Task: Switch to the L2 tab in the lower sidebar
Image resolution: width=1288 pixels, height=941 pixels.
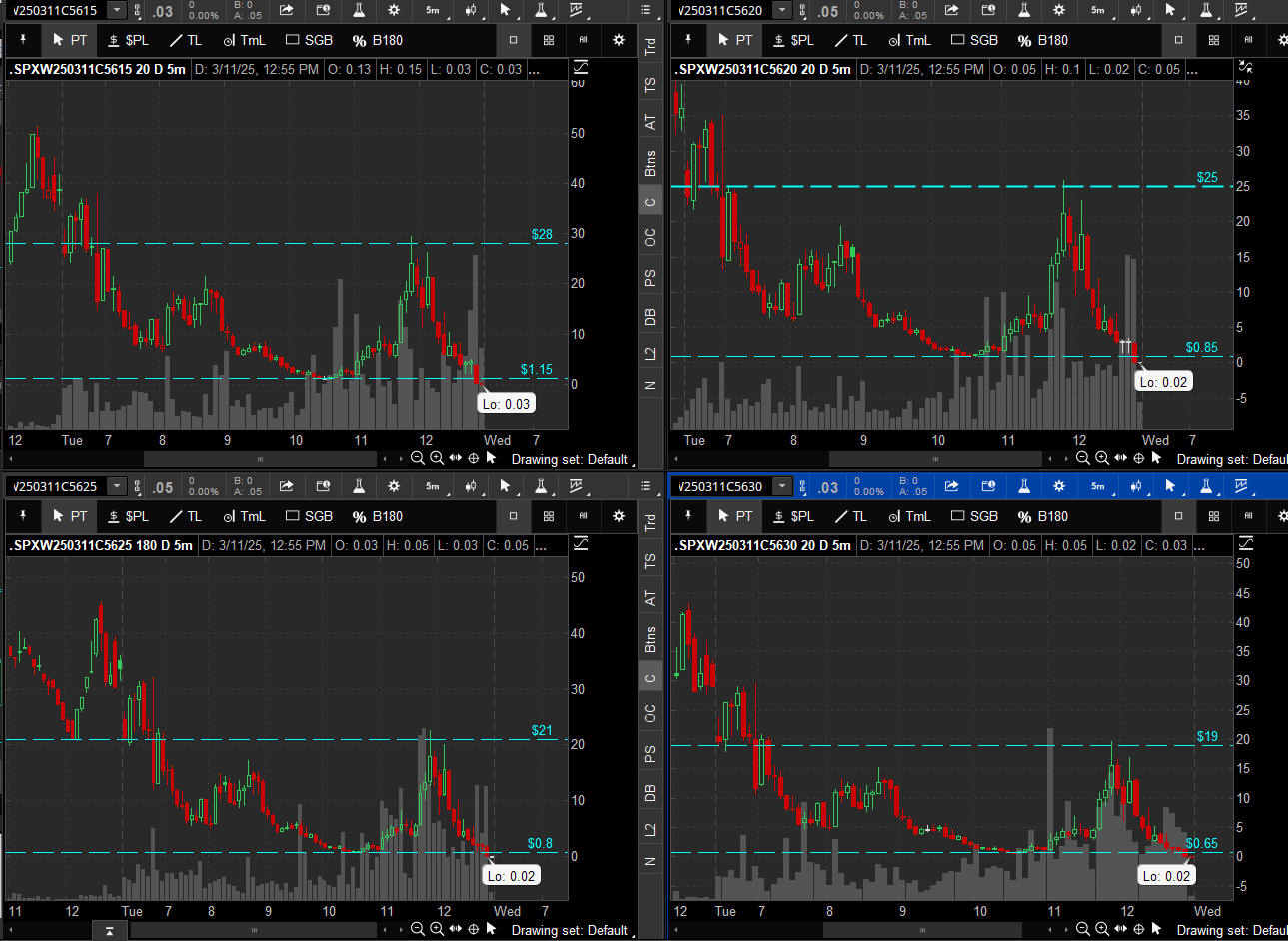Action: pos(650,830)
